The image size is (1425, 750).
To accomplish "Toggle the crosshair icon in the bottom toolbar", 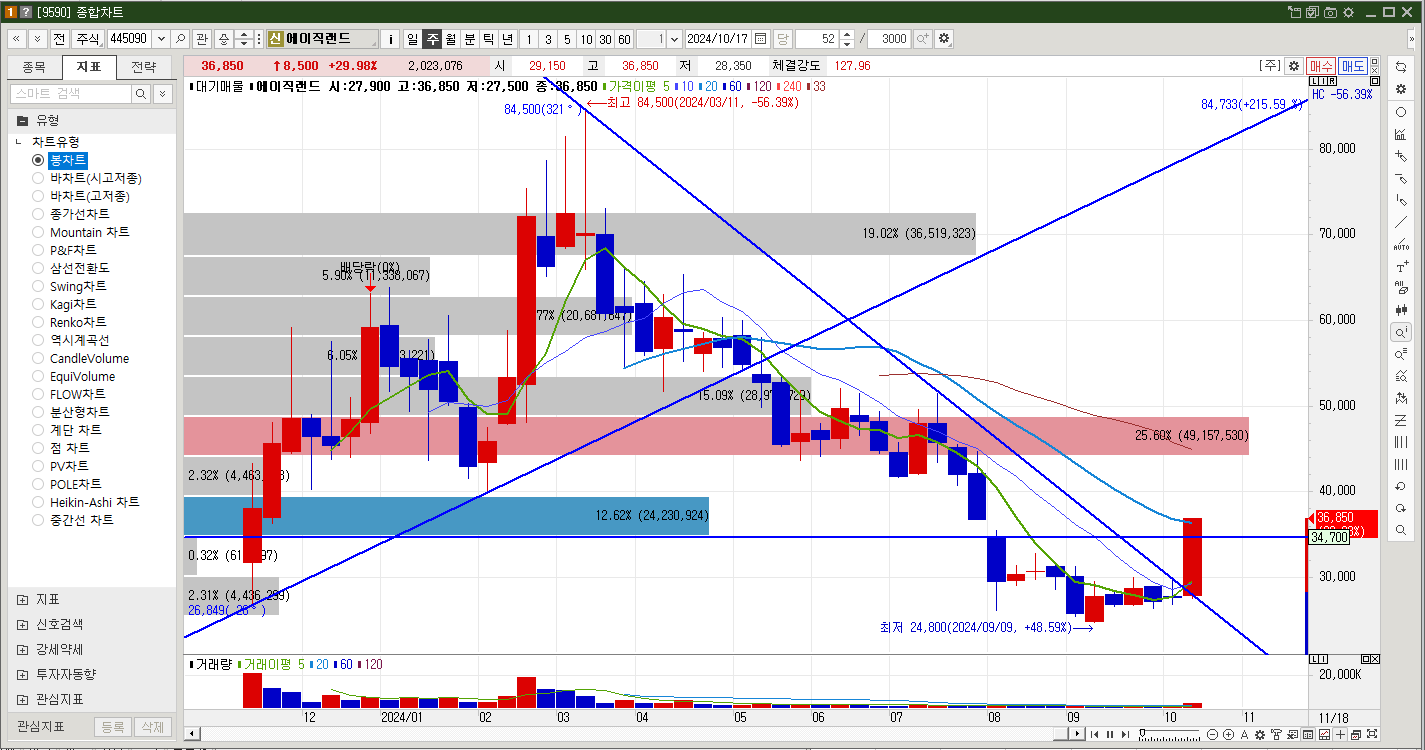I will point(1341,735).
